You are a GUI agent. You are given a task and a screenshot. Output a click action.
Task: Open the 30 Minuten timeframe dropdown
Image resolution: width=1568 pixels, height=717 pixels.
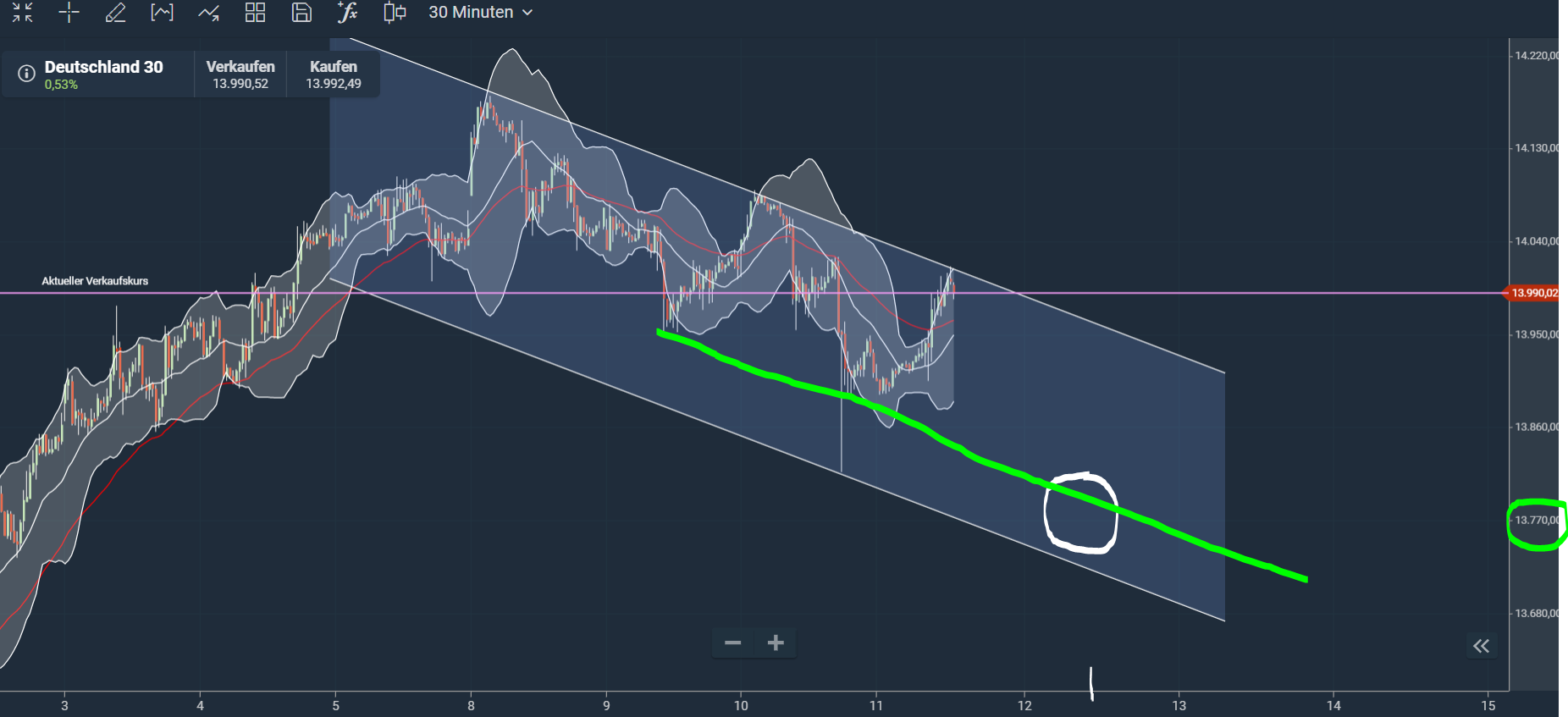click(x=480, y=12)
